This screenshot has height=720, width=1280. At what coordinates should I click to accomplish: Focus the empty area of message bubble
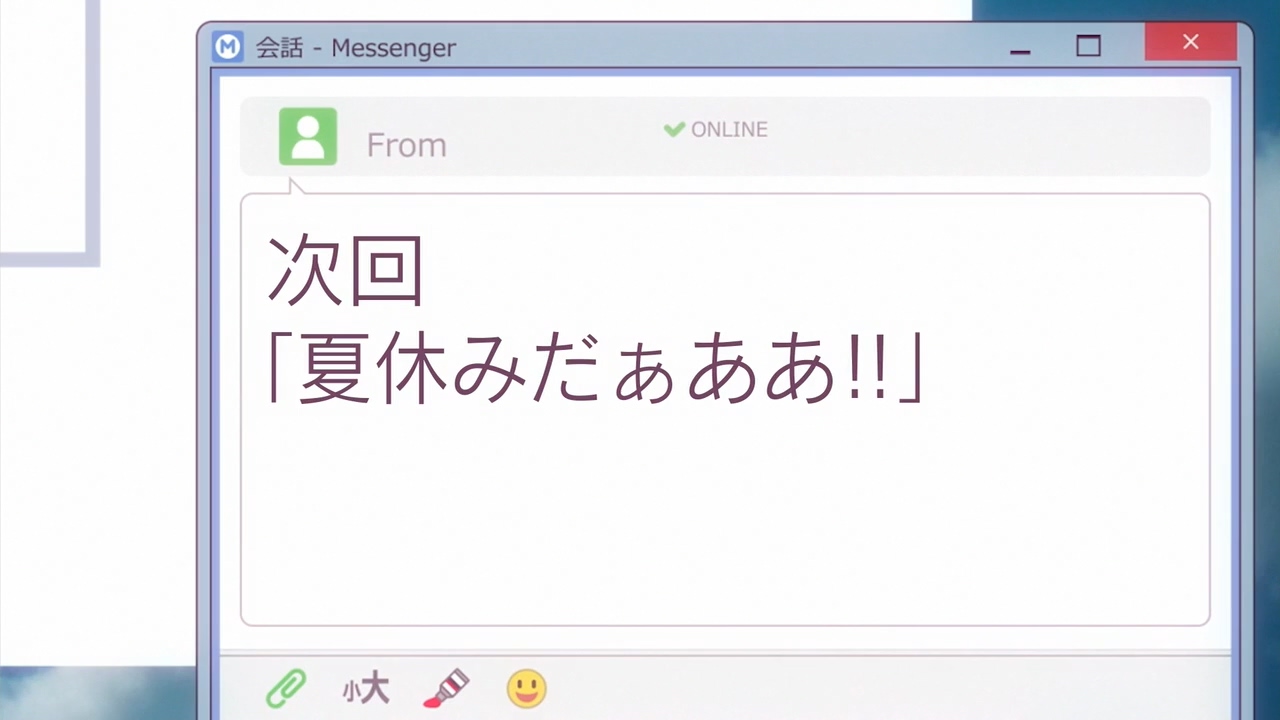(725, 520)
